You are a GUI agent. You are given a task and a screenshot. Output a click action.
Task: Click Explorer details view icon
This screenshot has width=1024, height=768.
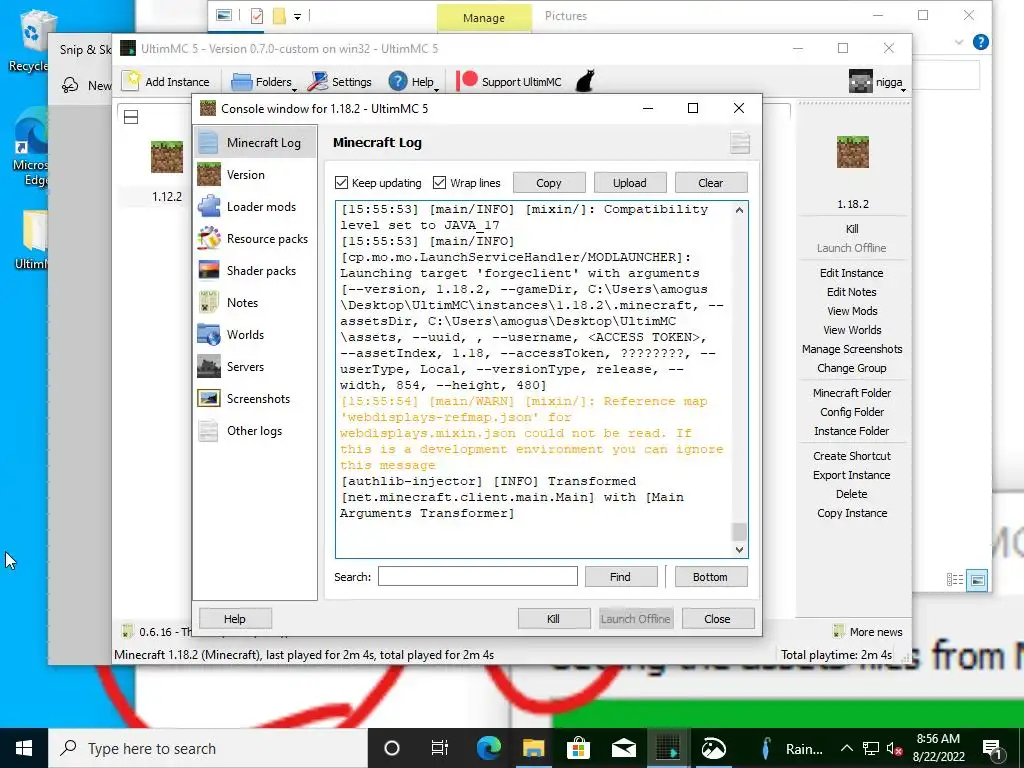pos(955,579)
